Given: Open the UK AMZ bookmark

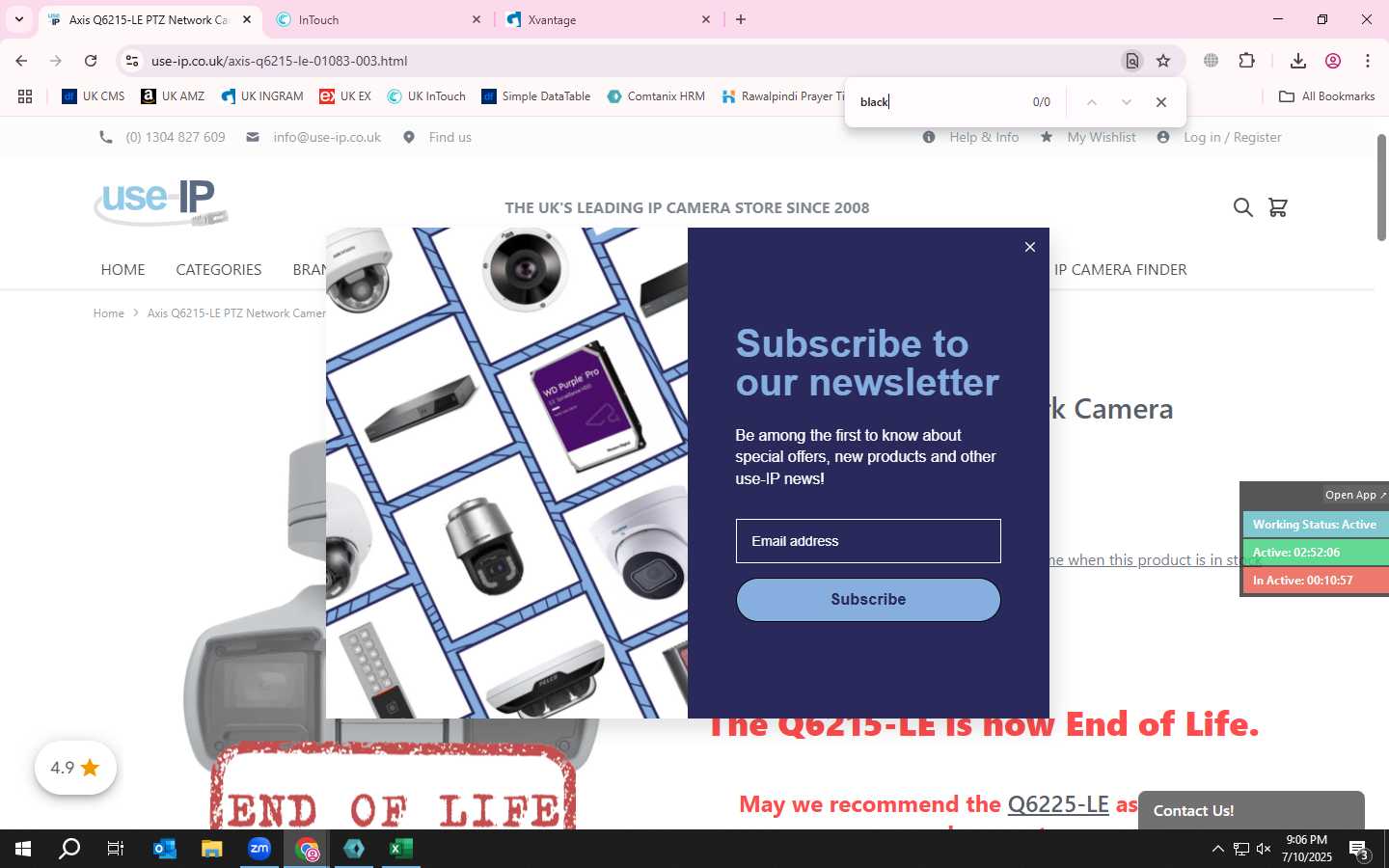Looking at the screenshot, I should [x=173, y=96].
